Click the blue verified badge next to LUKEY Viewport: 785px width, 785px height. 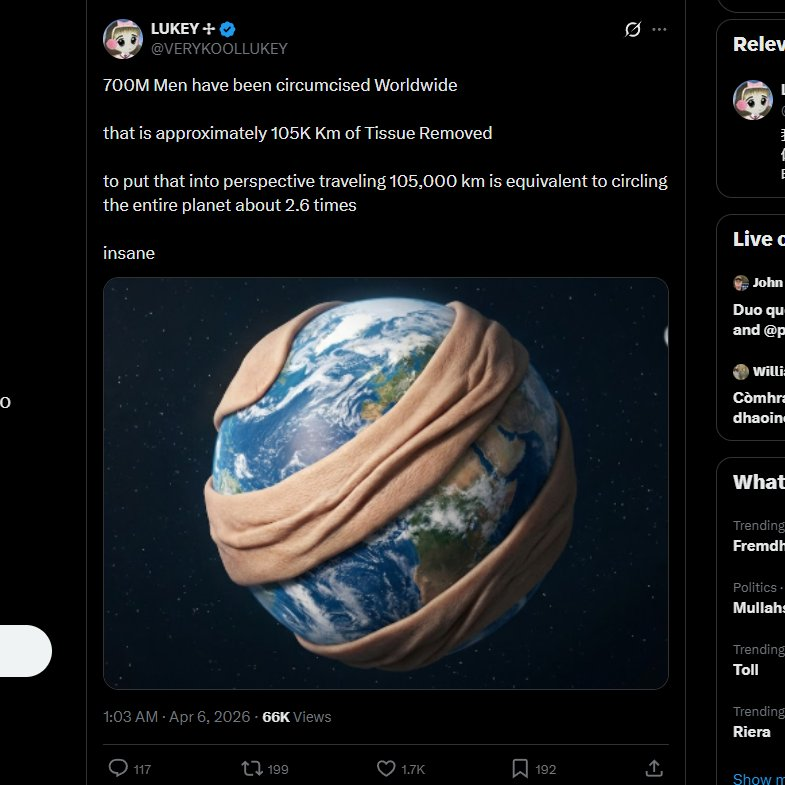pyautogui.click(x=228, y=29)
